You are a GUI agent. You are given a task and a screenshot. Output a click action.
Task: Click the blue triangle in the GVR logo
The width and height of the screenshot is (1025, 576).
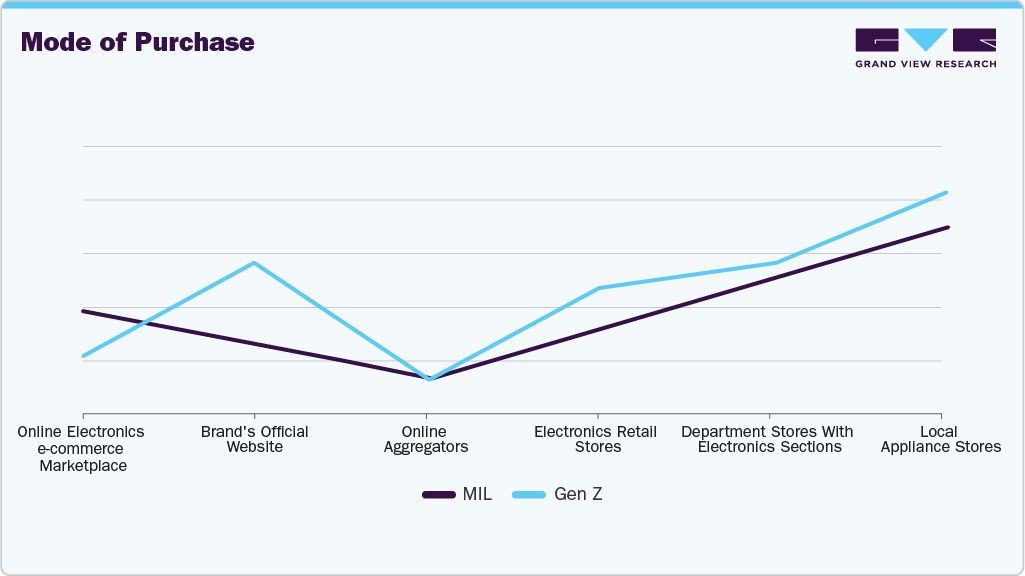pos(925,40)
